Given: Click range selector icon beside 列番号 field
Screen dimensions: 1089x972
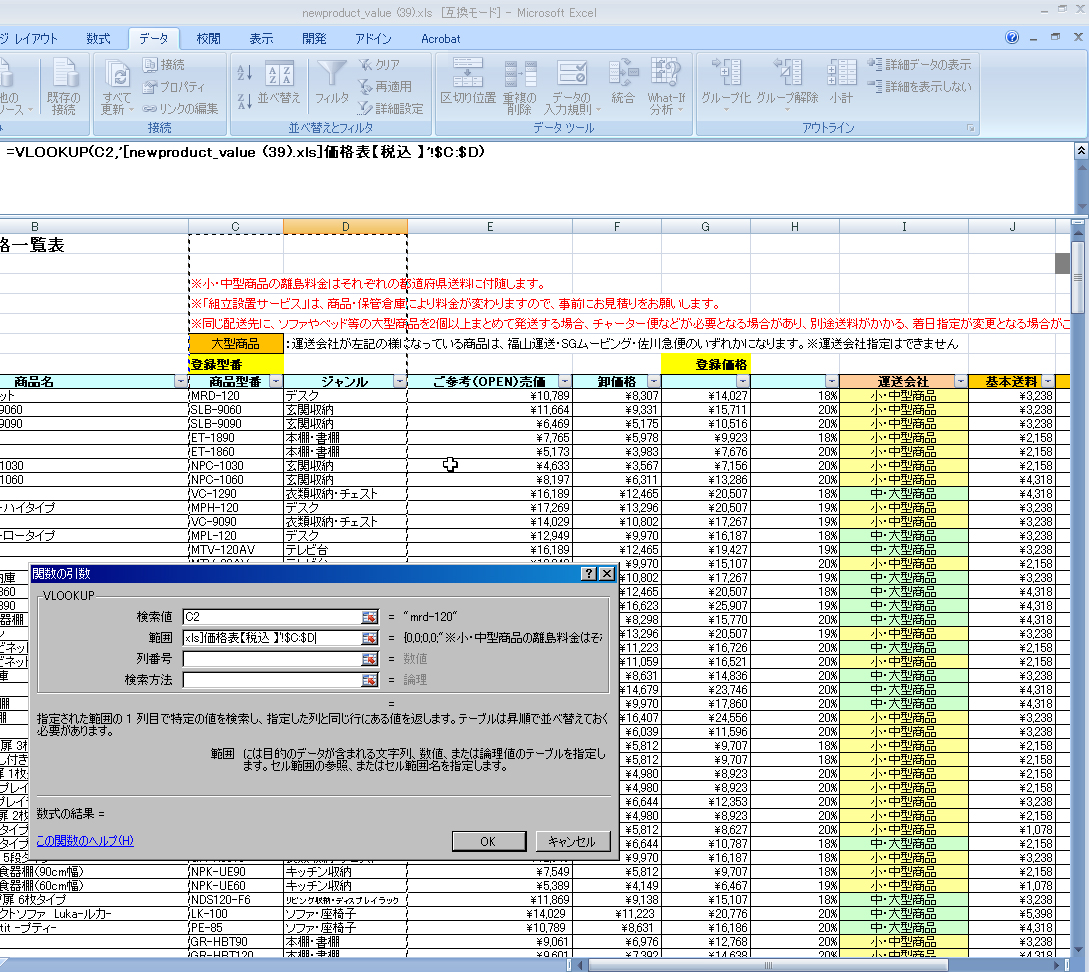Looking at the screenshot, I should pyautogui.click(x=369, y=658).
